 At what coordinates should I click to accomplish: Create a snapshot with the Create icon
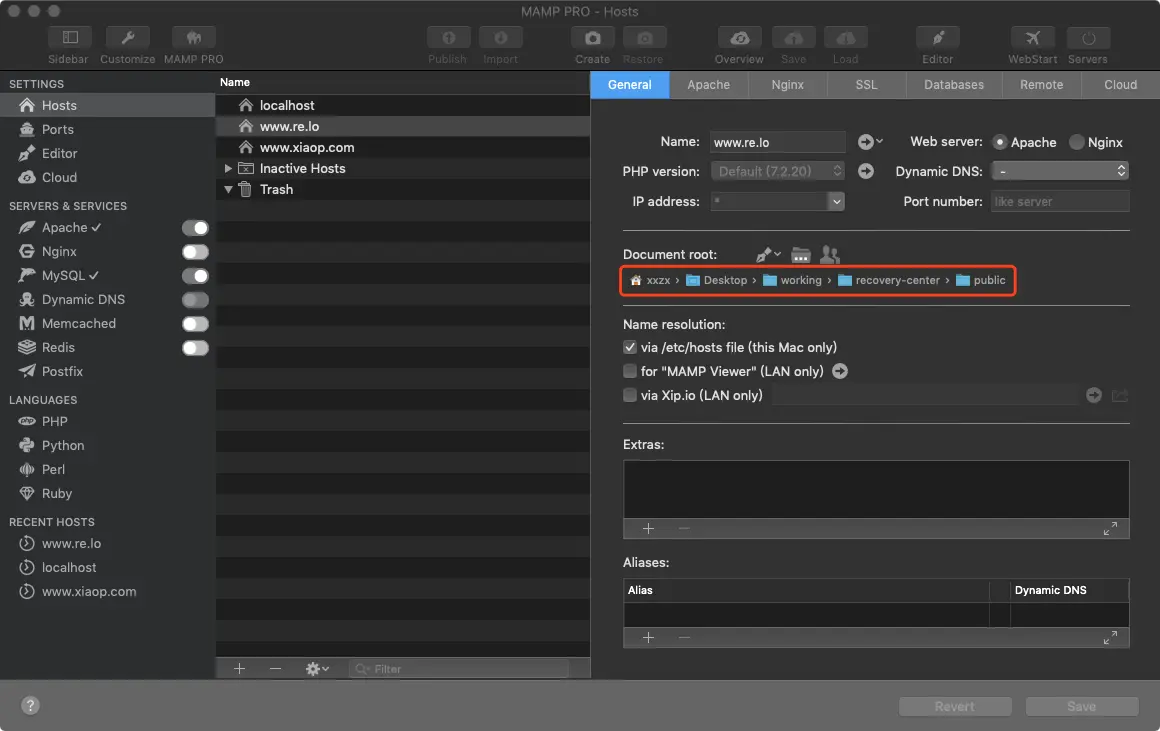(x=593, y=37)
